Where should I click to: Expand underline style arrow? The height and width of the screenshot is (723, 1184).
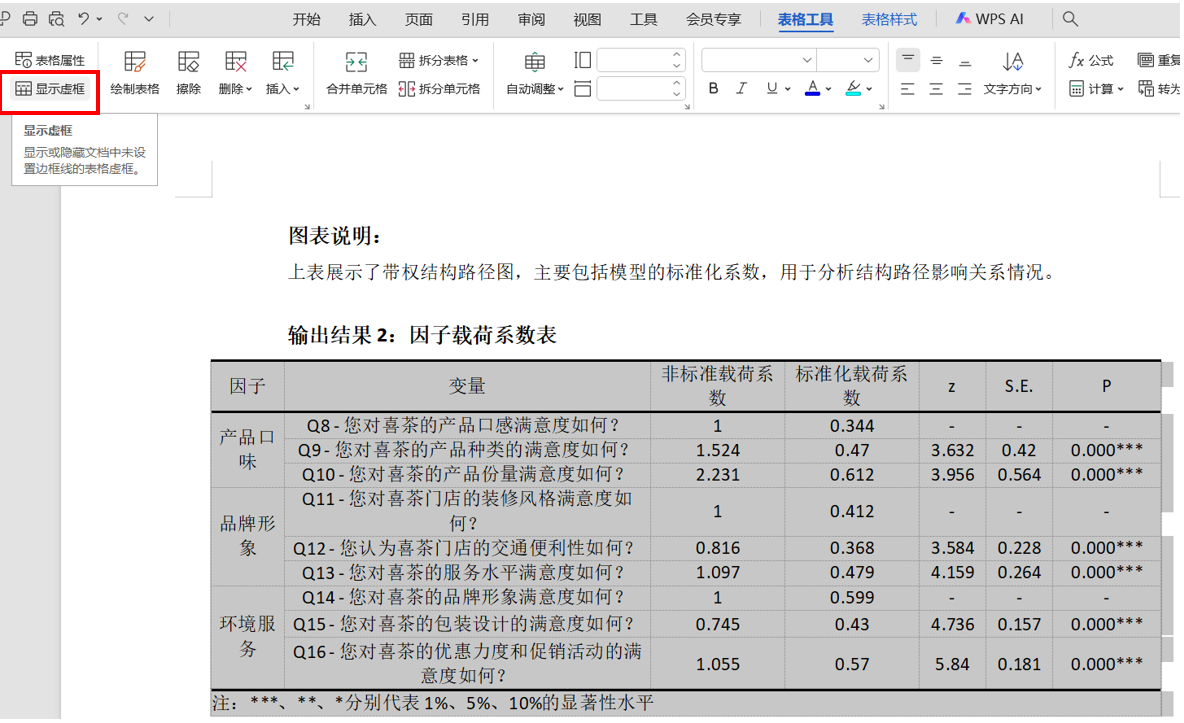point(788,89)
